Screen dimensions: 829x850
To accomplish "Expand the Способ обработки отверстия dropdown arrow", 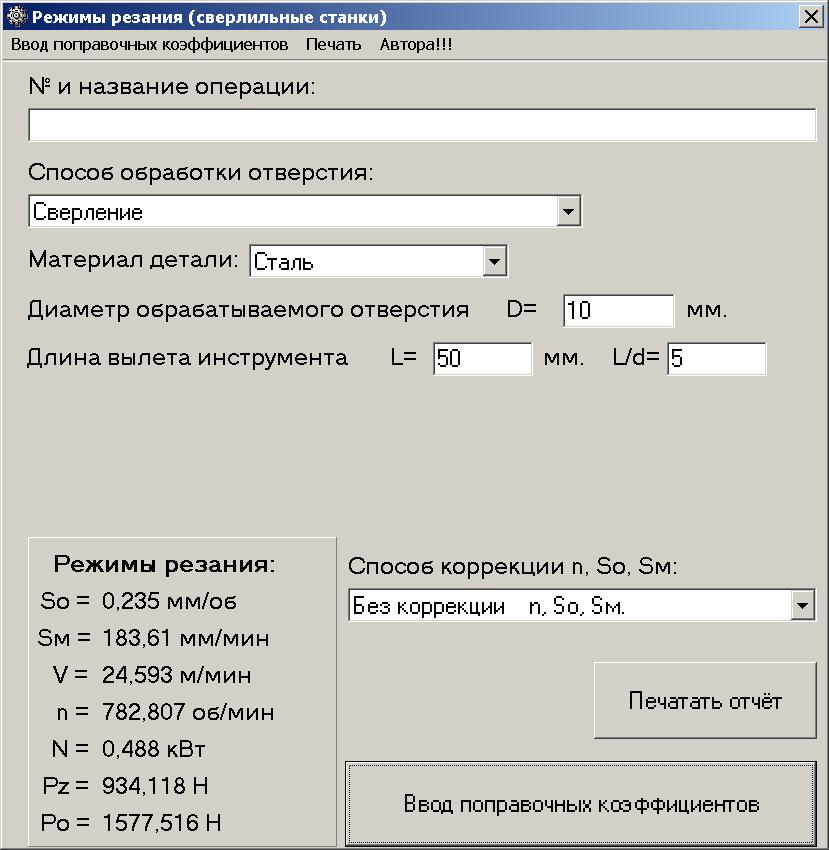I will [569, 212].
